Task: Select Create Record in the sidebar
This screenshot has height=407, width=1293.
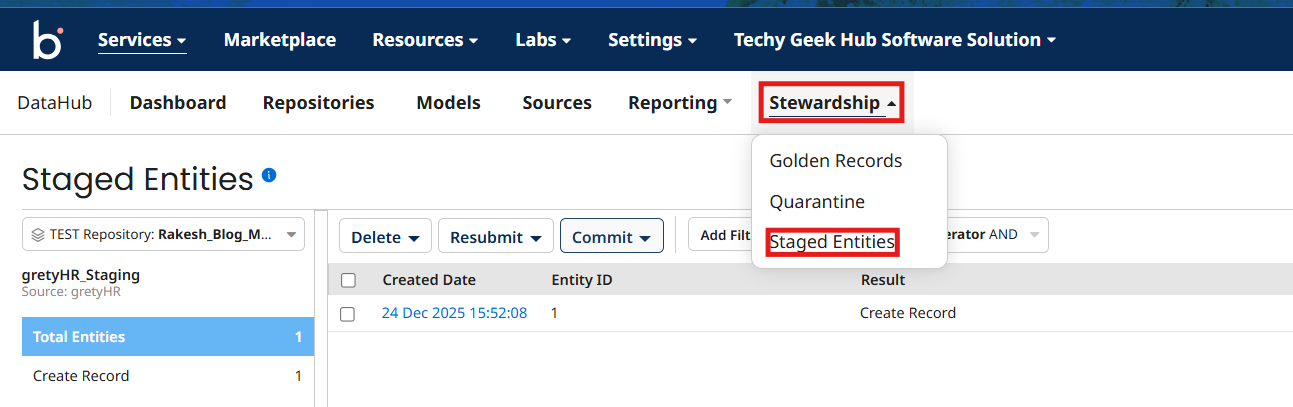Action: point(81,376)
